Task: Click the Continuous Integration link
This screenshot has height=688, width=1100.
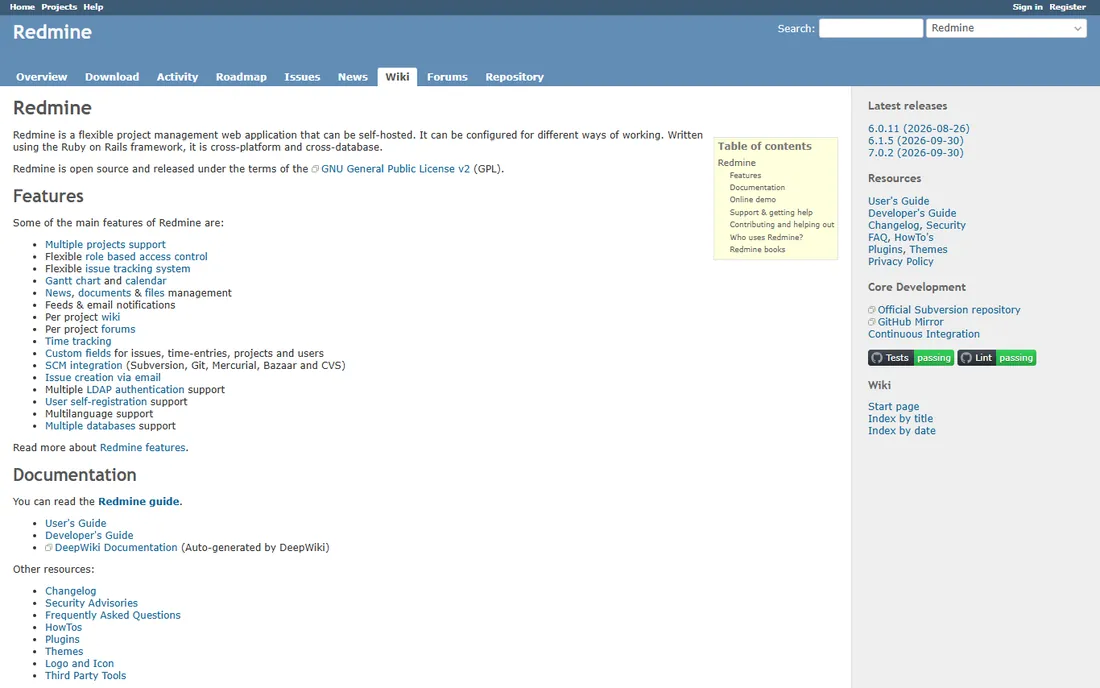Action: 923,335
